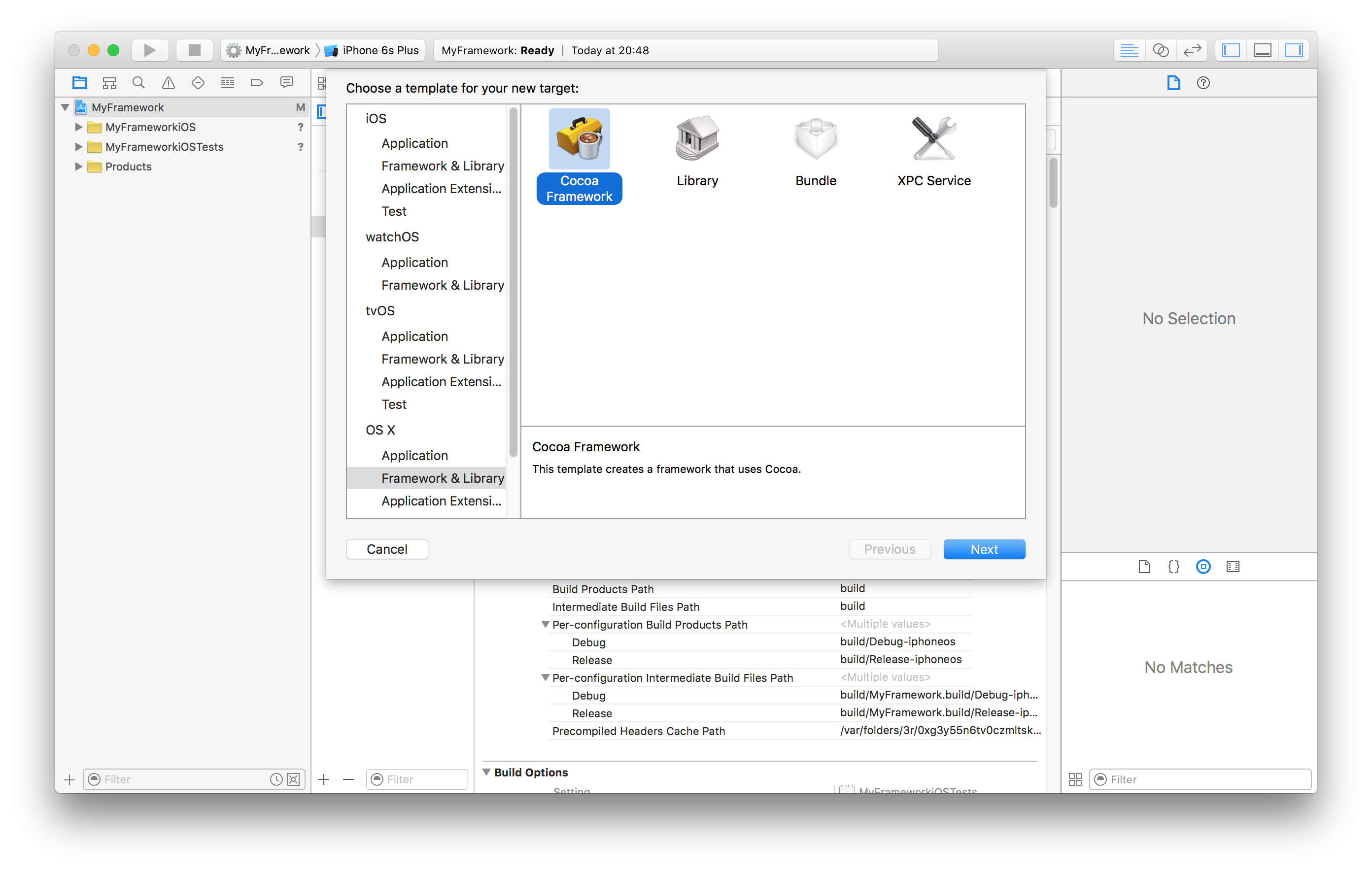Viewport: 1372px width, 872px height.
Task: Select the Library template
Action: coord(697,151)
